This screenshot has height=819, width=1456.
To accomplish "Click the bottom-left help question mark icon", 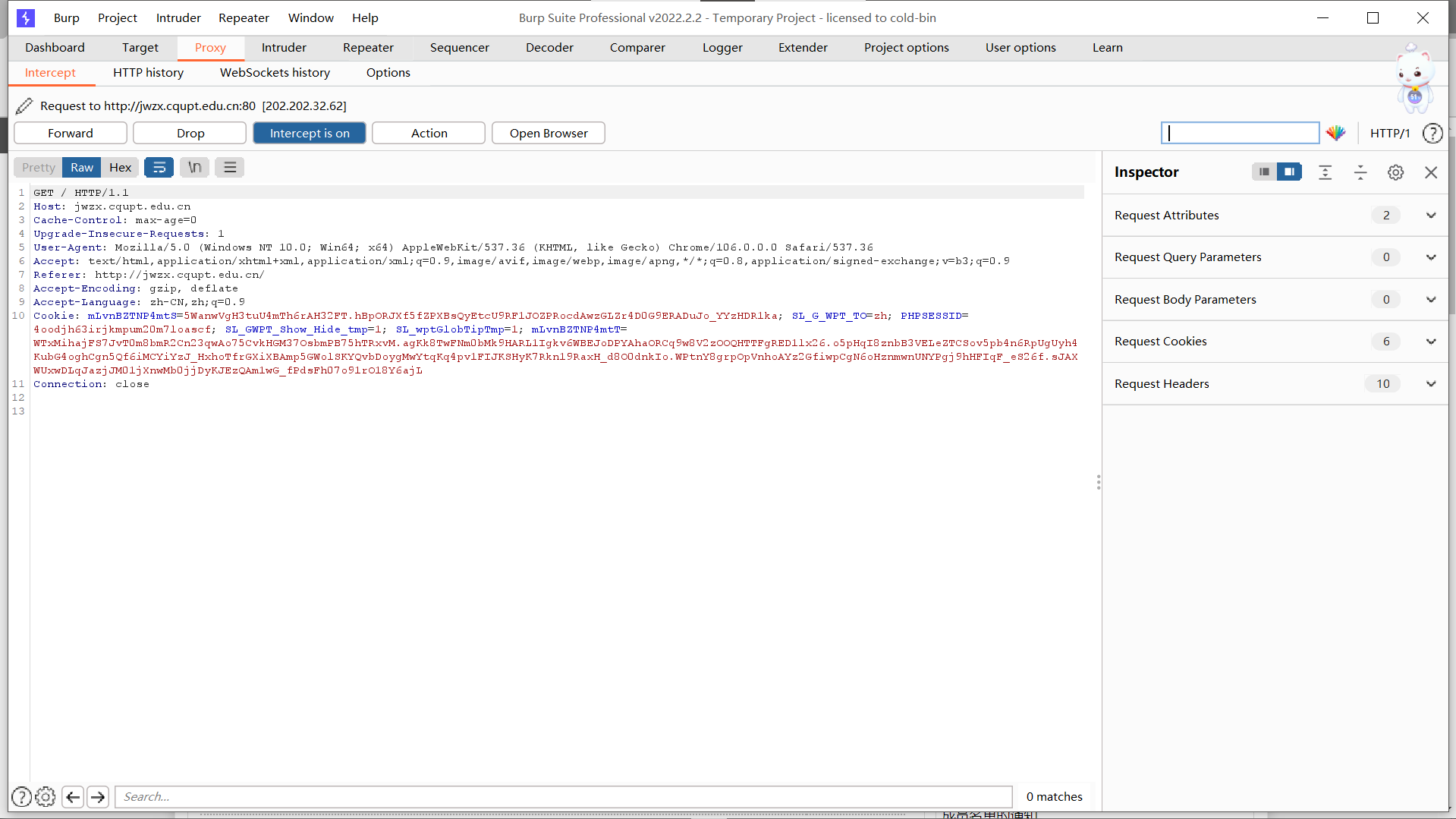I will point(22,796).
